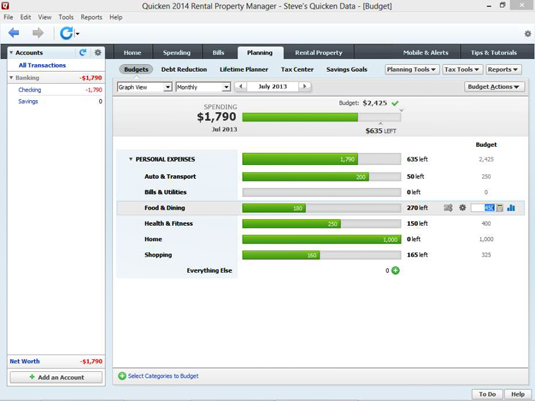This screenshot has width=535, height=401.
Task: Click the Shopping budget value 325
Action: [x=486, y=255]
